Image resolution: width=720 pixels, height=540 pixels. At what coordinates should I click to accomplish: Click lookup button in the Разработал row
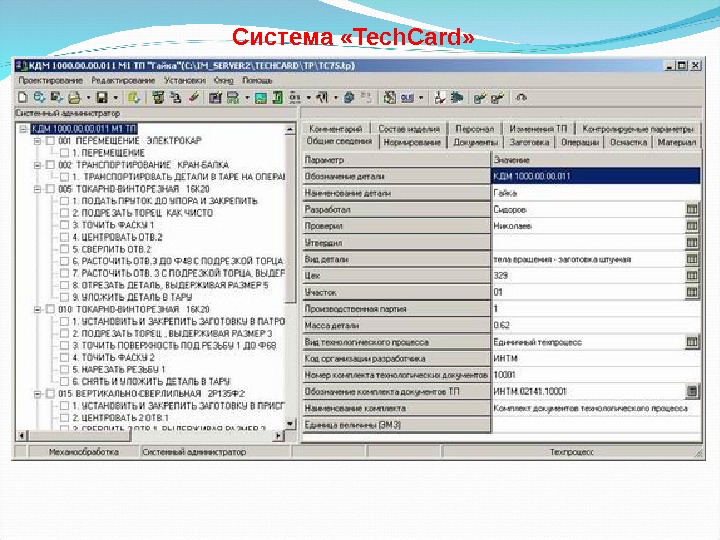[x=692, y=209]
